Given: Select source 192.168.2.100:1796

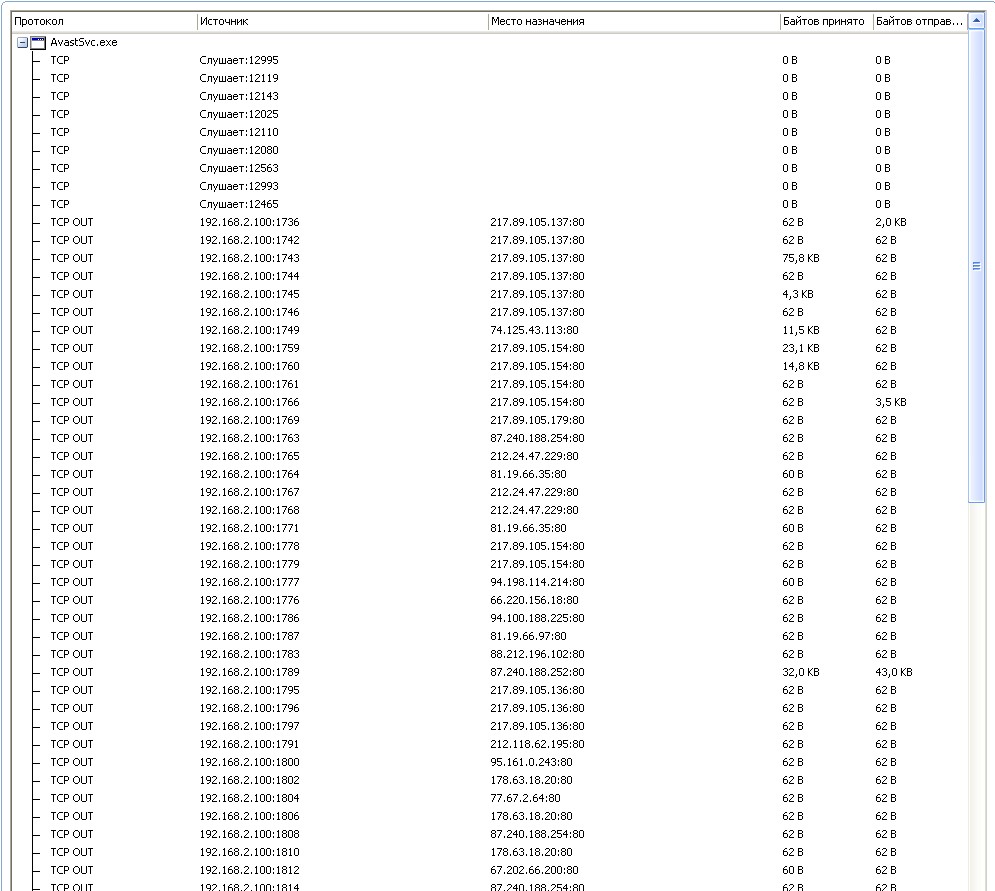Looking at the screenshot, I should (x=249, y=708).
